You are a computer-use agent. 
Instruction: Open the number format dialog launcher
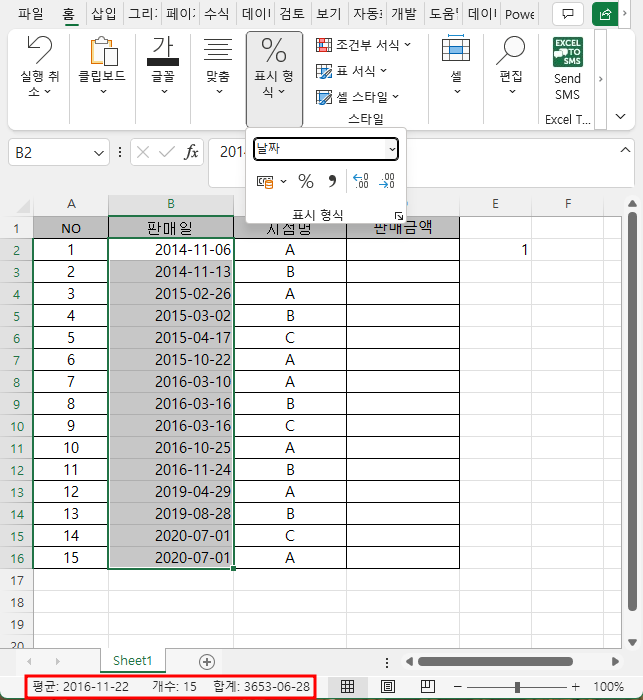pos(399,216)
